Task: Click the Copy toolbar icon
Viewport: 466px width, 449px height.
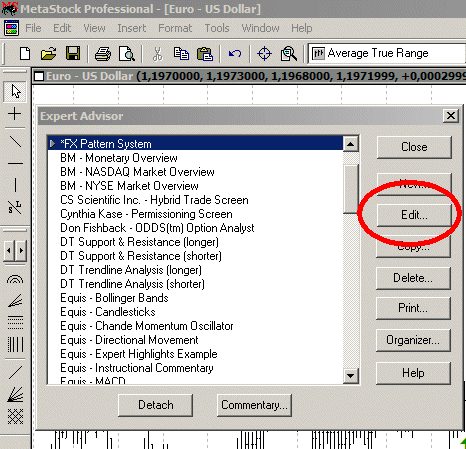Action: (x=181, y=54)
